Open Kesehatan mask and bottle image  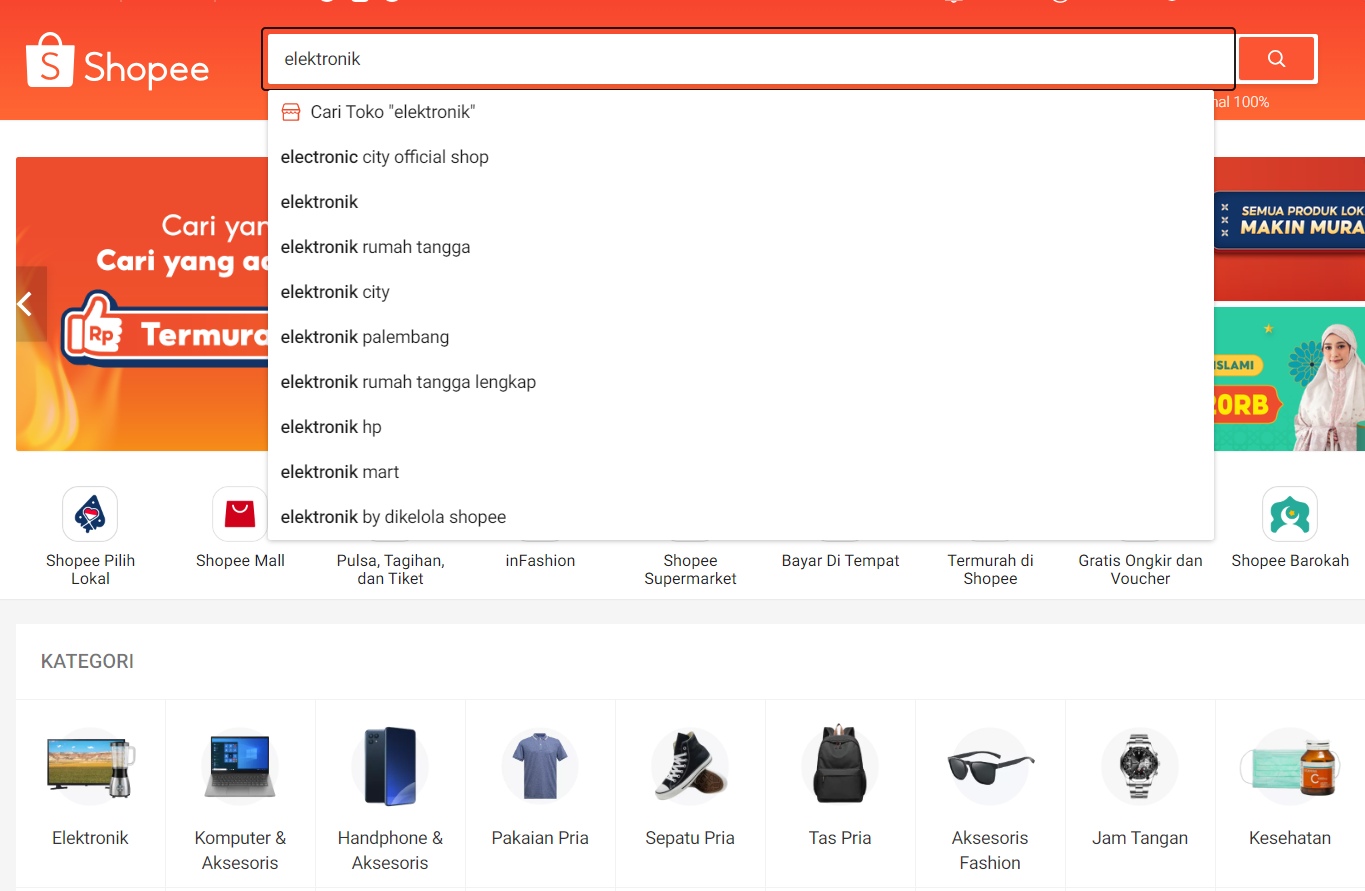point(1290,767)
